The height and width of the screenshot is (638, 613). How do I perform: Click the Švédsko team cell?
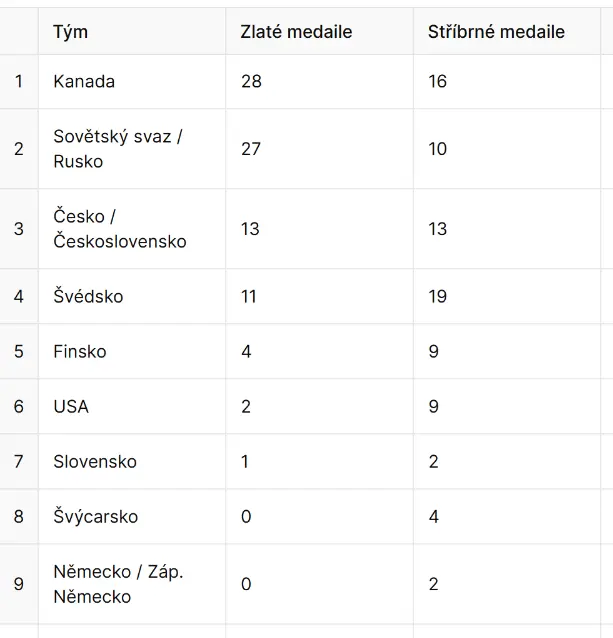pos(132,296)
